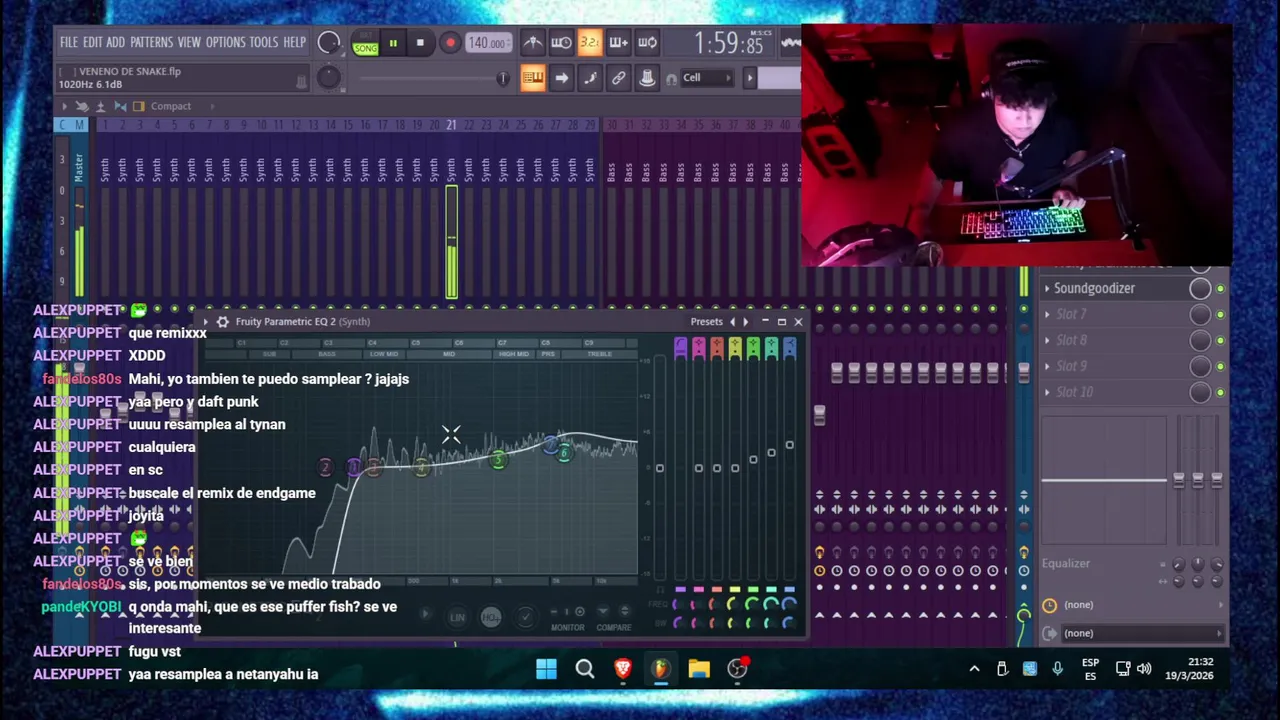Viewport: 1280px width, 720px height.
Task: Click the Presets label in EQ window
Action: coord(706,322)
